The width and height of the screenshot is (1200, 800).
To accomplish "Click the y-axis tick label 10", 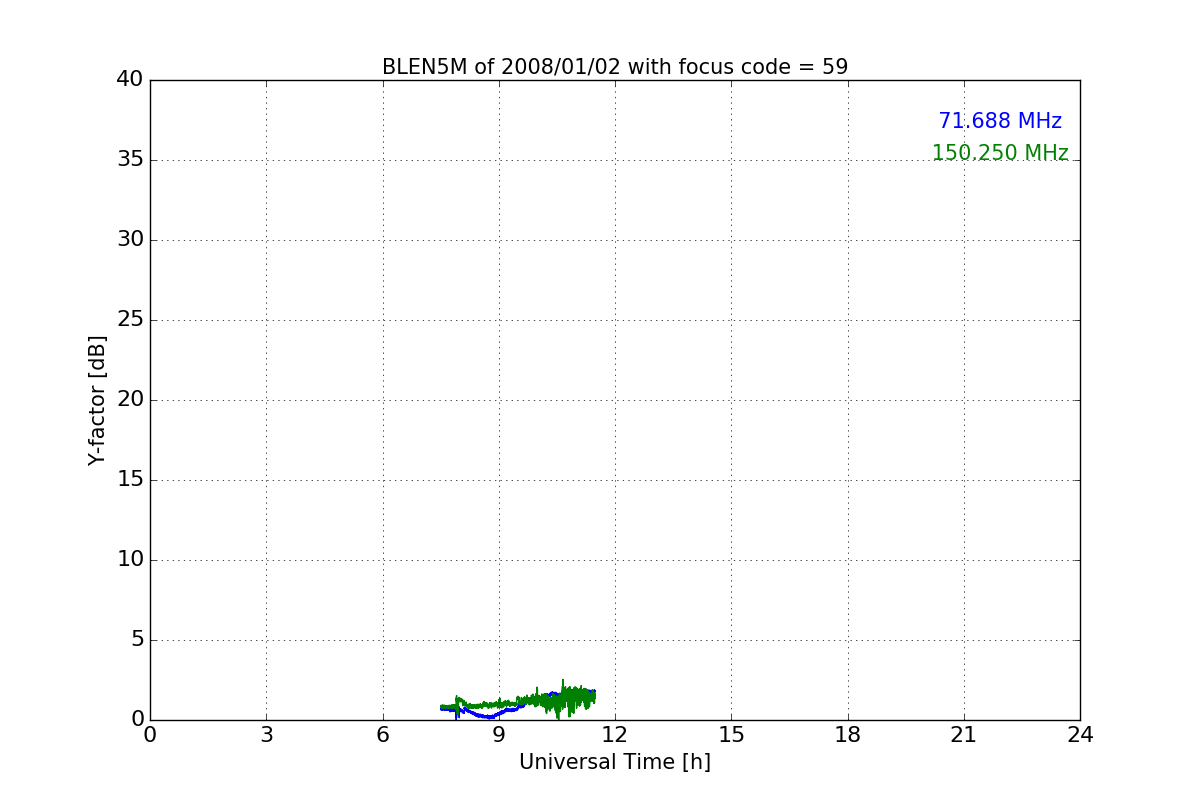I will tap(130, 560).
